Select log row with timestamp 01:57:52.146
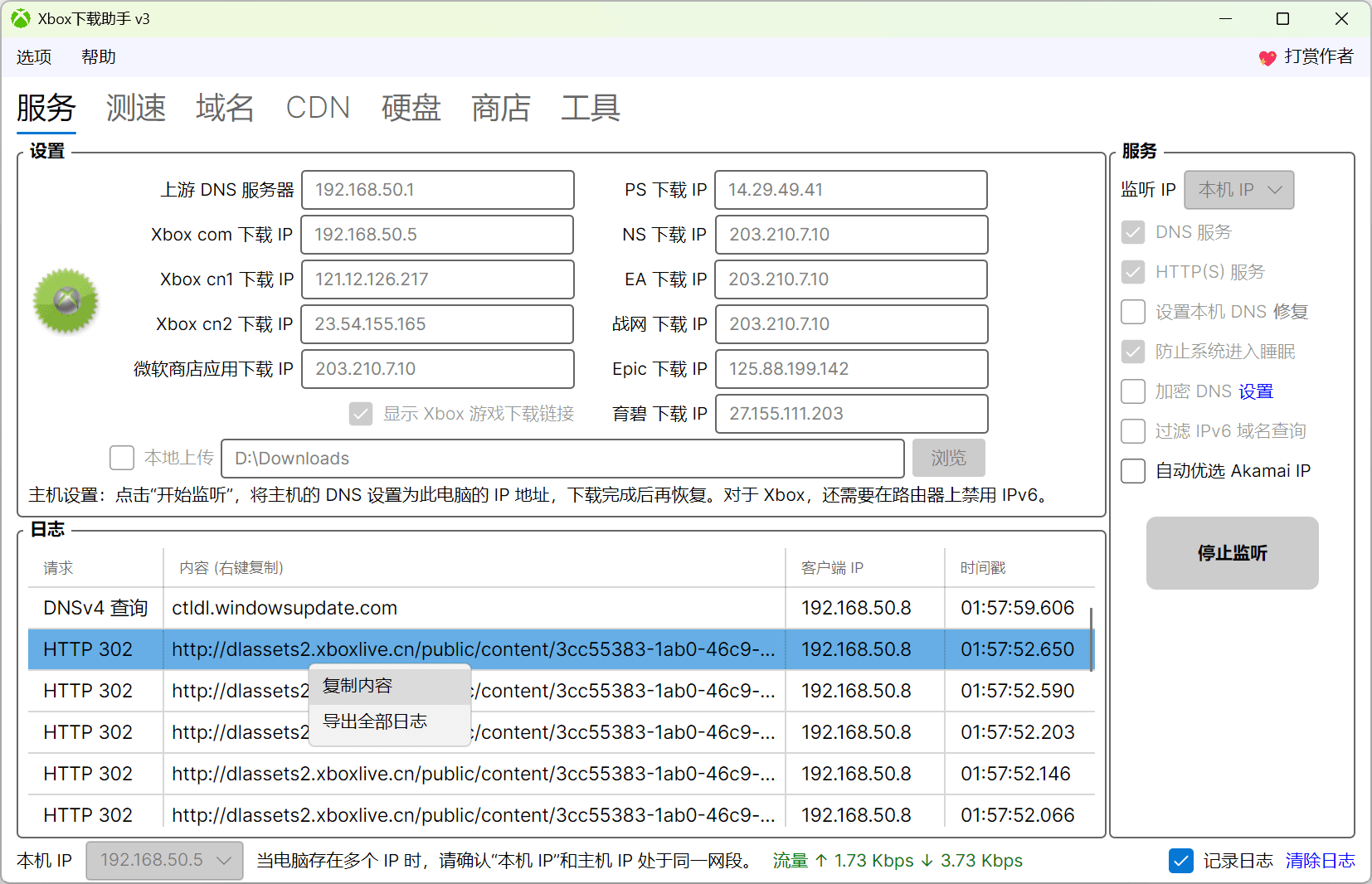 click(x=560, y=774)
